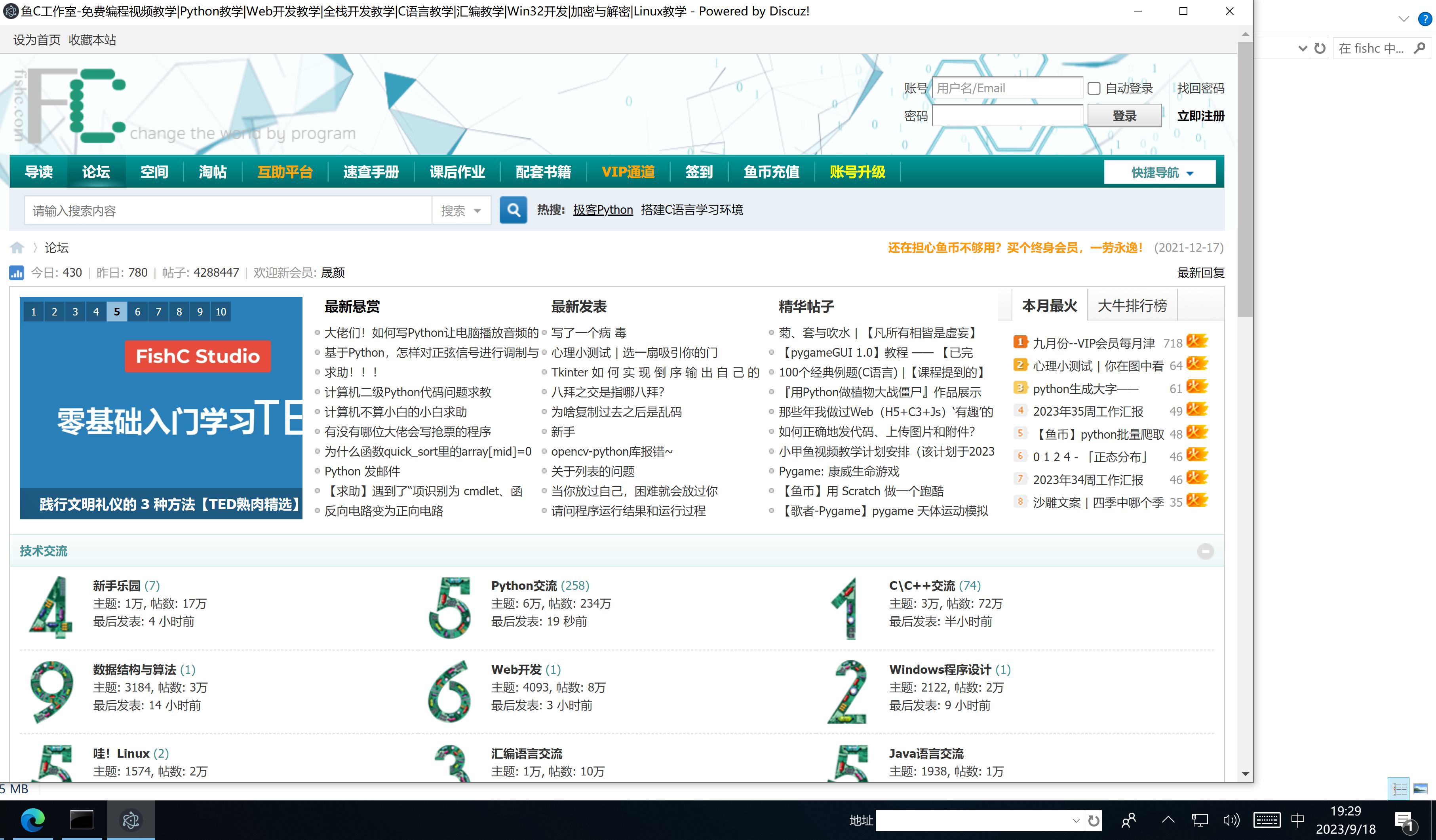Click the 找回密码 link
Viewport: 1436px width, 840px height.
(x=1201, y=88)
